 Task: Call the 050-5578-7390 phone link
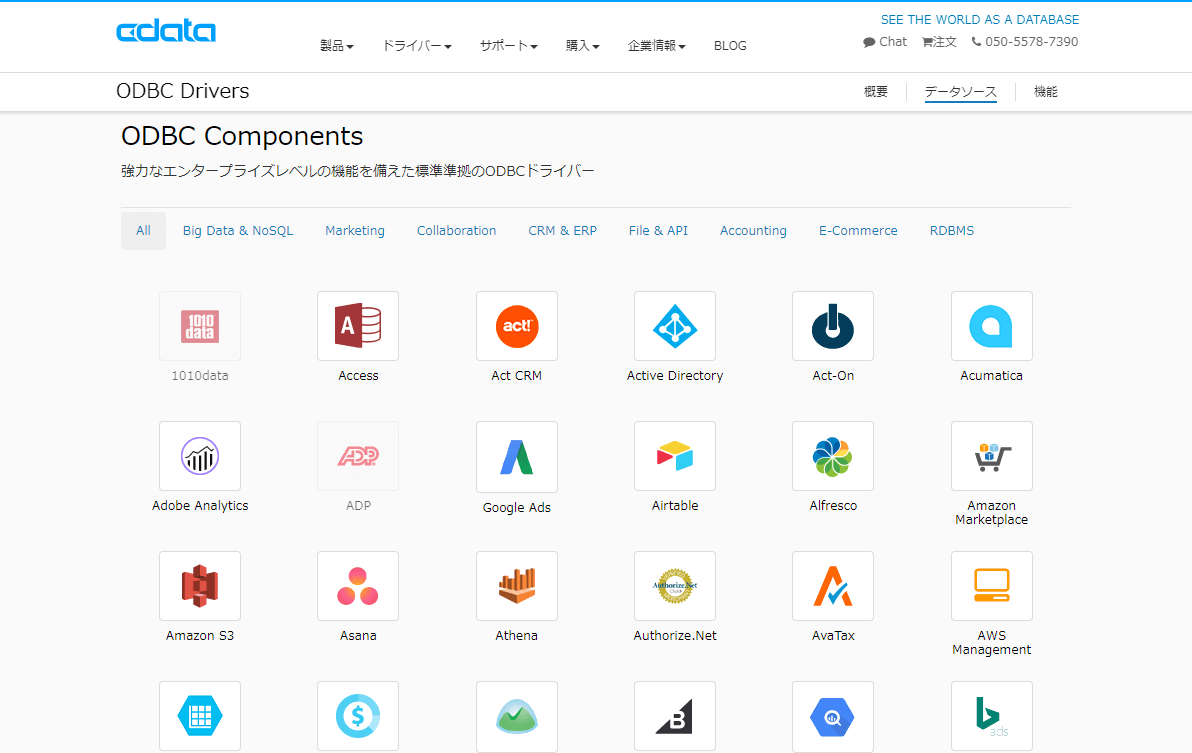pos(1025,42)
